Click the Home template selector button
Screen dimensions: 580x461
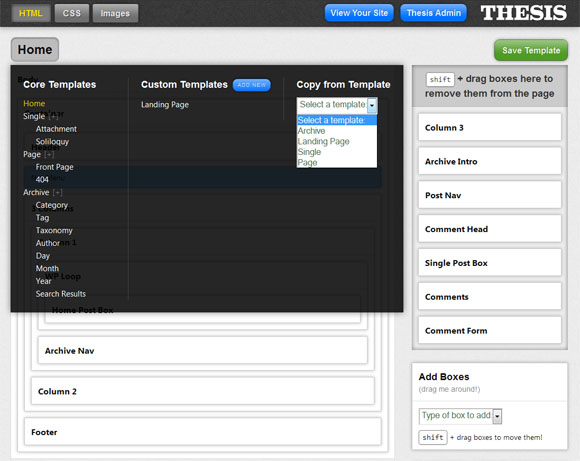(x=35, y=50)
